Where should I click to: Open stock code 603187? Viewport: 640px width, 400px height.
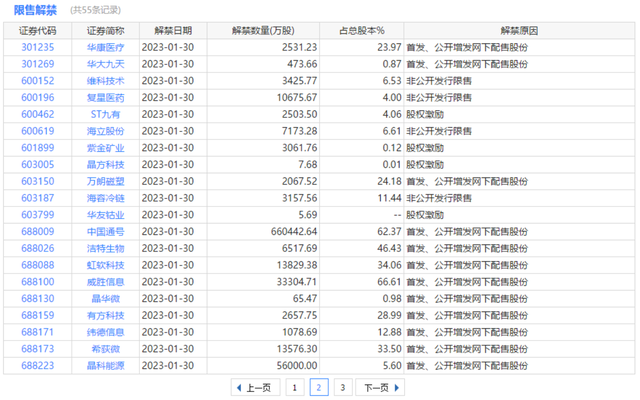click(x=38, y=198)
